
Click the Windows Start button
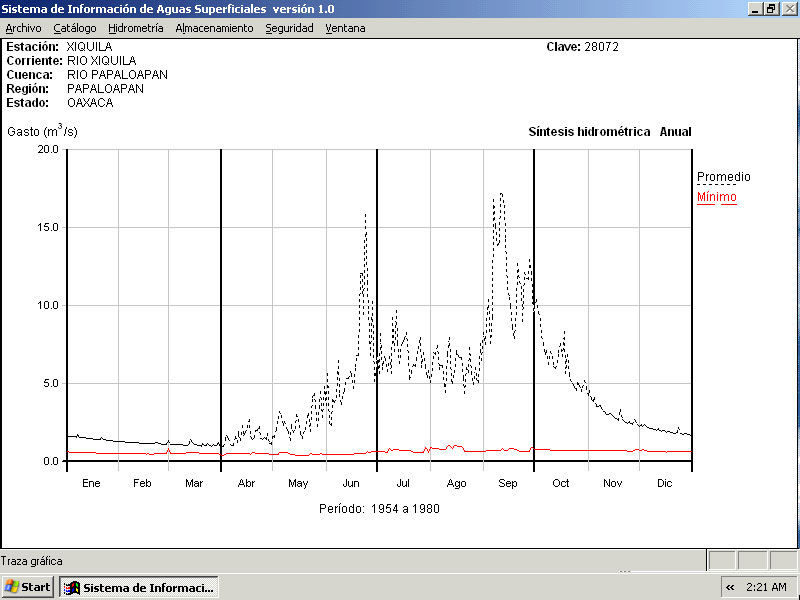click(x=28, y=587)
